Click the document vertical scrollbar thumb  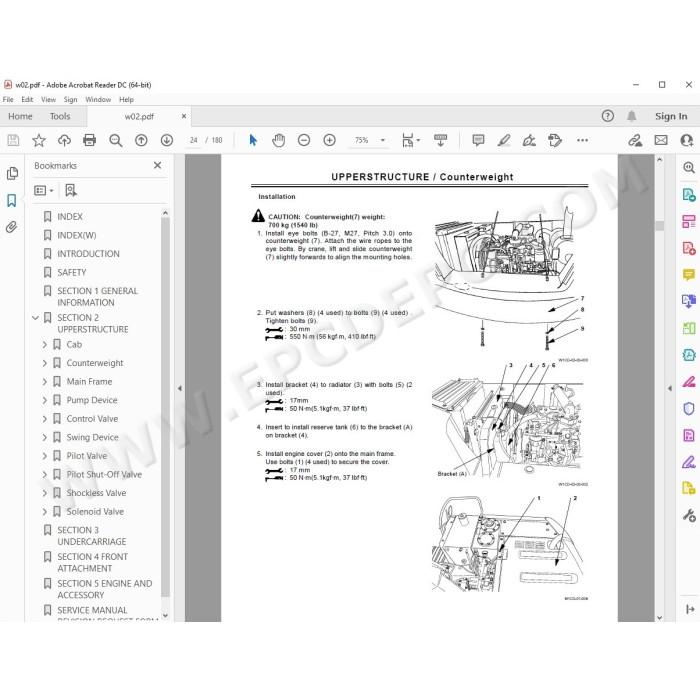[x=660, y=225]
